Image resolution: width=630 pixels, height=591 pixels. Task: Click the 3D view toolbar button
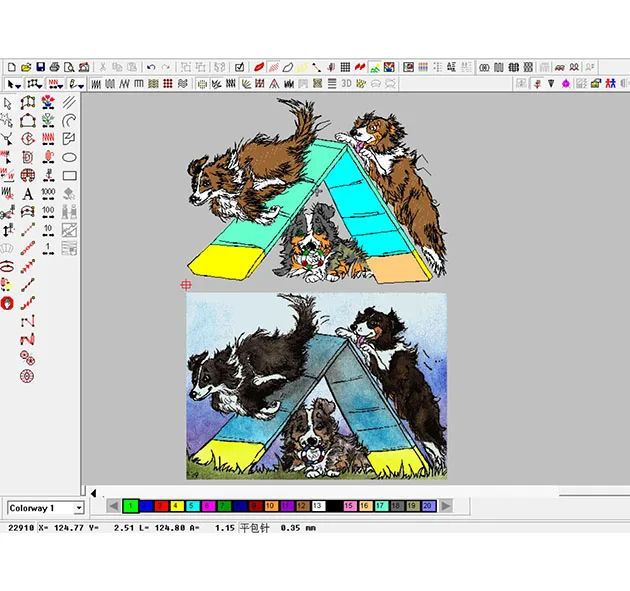(347, 84)
